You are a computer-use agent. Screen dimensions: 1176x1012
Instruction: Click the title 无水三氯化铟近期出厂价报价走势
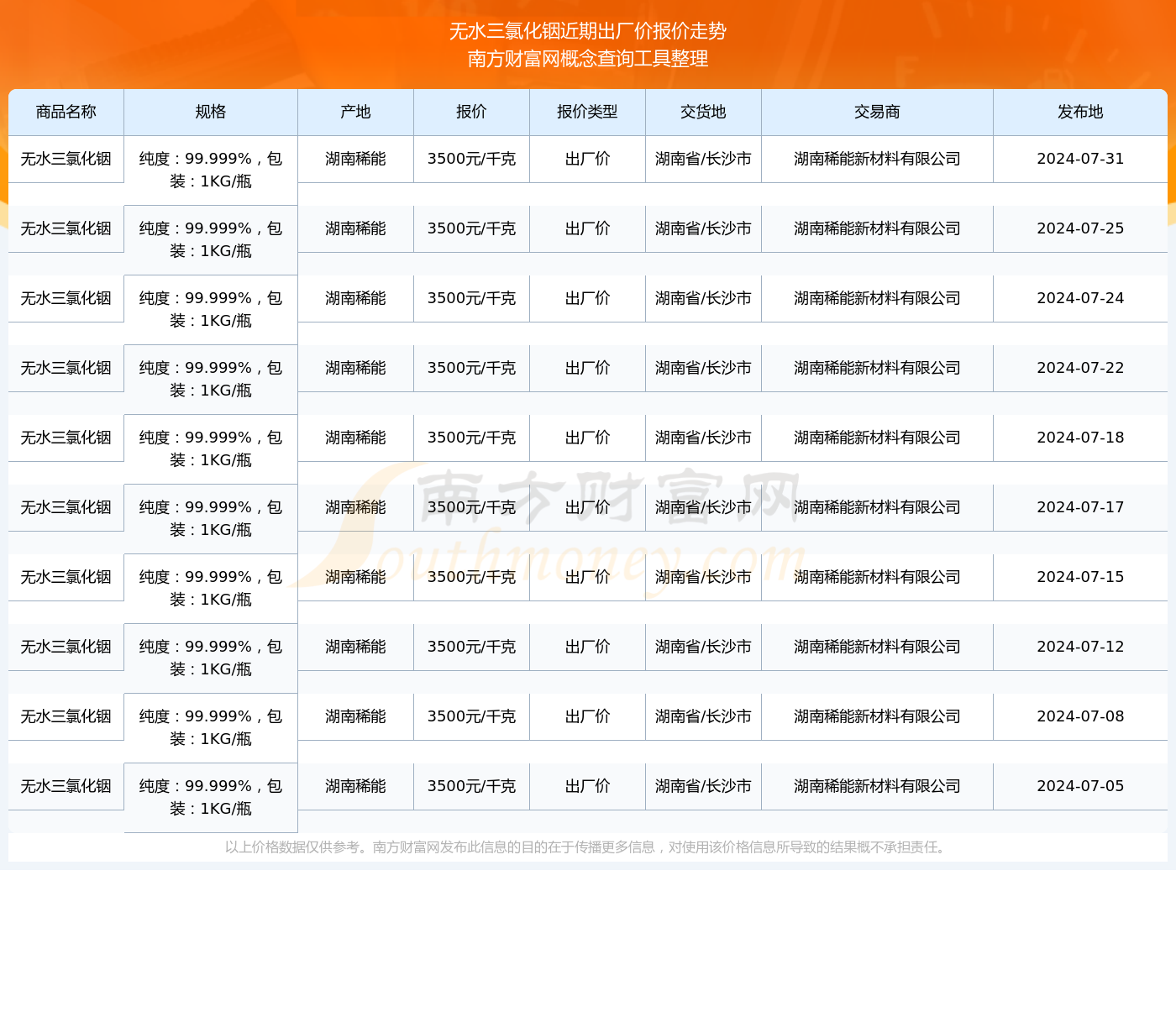(x=588, y=31)
